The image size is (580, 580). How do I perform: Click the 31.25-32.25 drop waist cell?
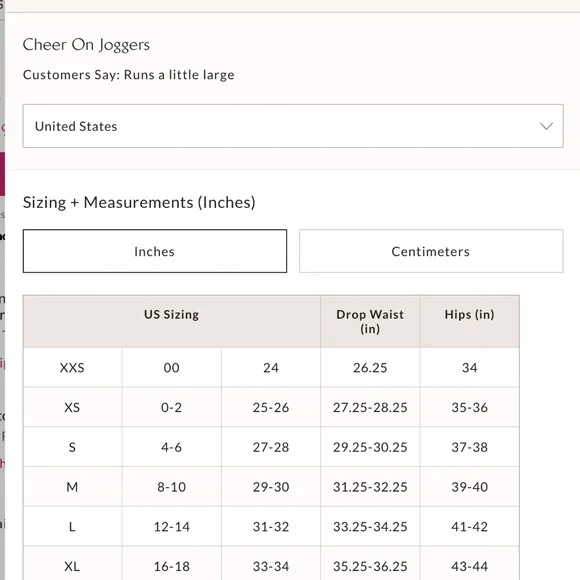click(370, 487)
